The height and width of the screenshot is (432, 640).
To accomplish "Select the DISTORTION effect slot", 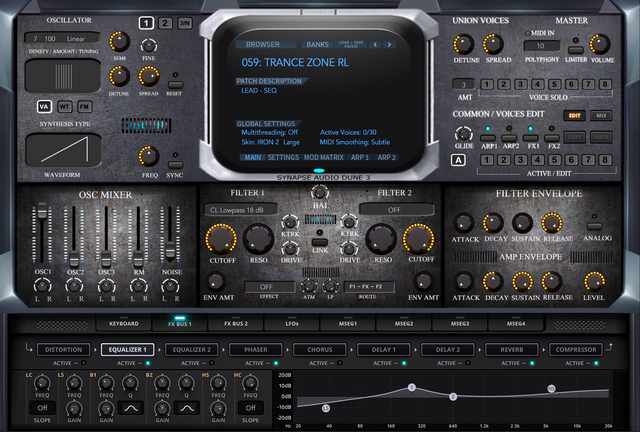I will pos(63,350).
